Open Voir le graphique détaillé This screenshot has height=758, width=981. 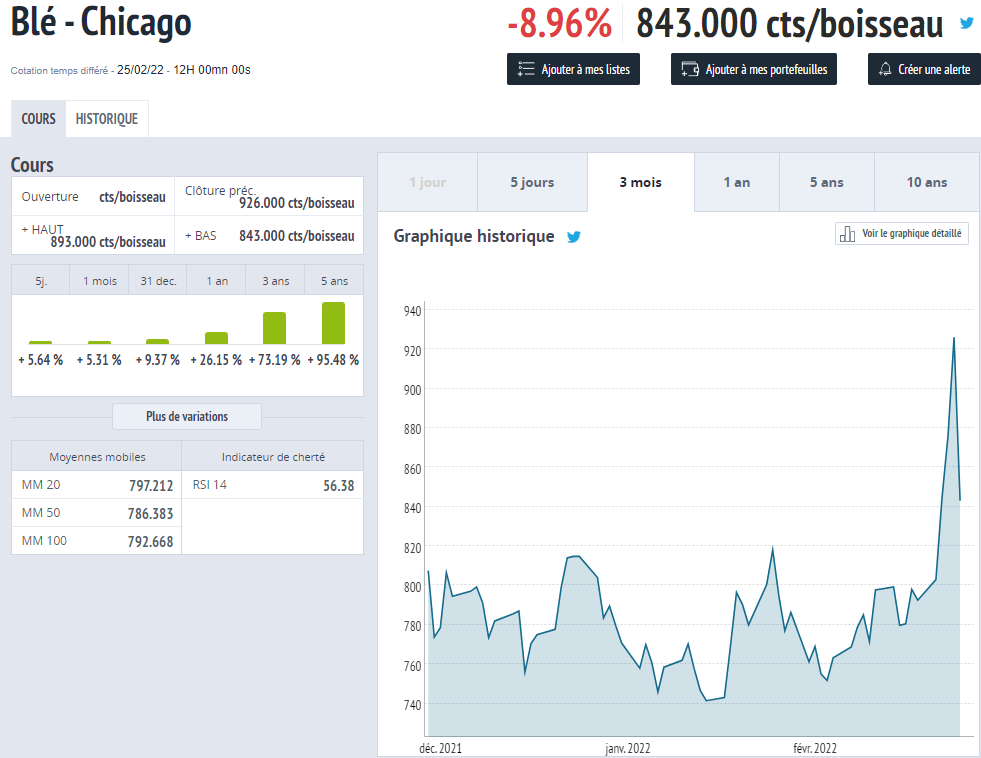click(902, 233)
